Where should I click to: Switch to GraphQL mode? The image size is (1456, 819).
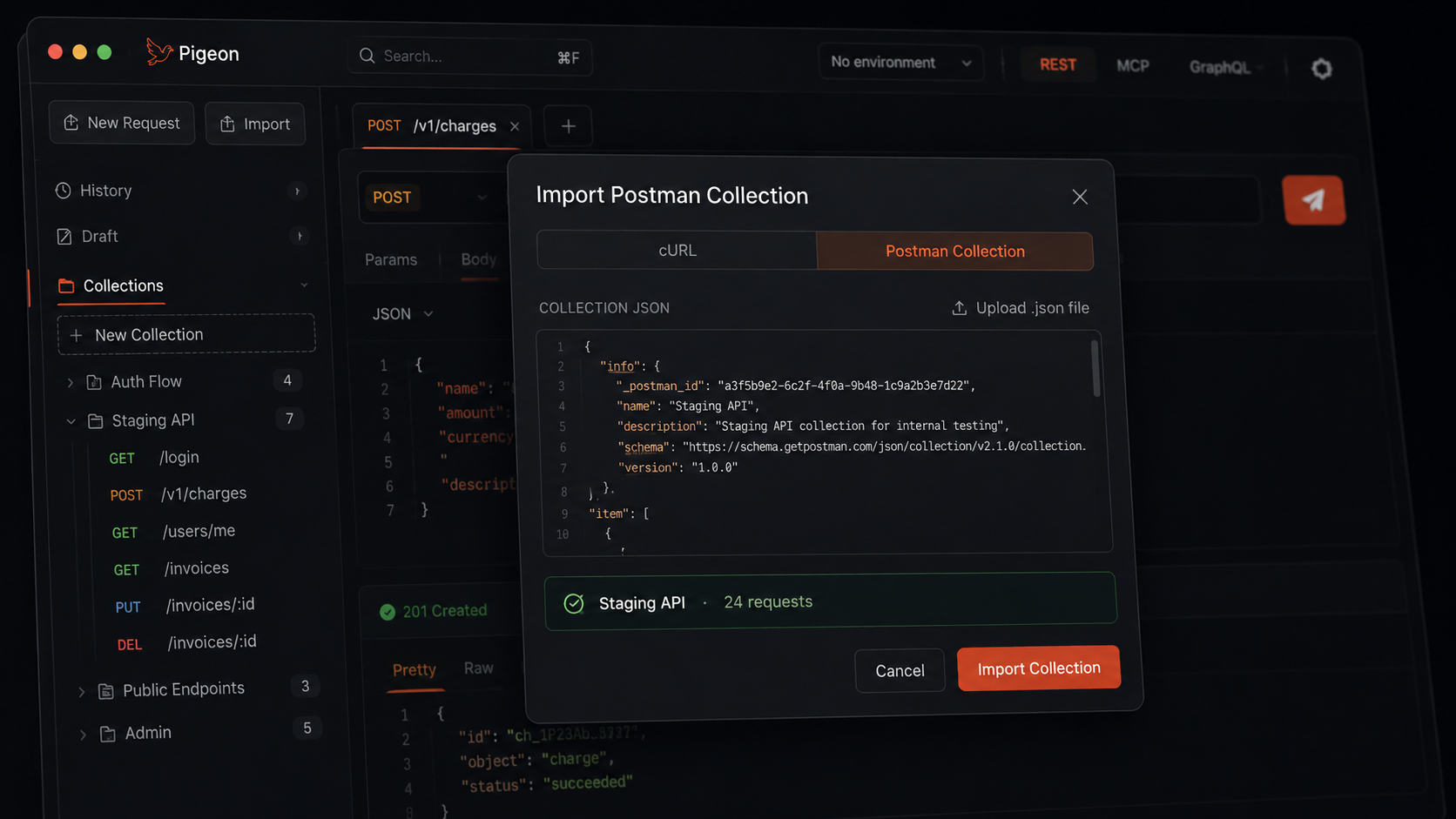(1219, 68)
